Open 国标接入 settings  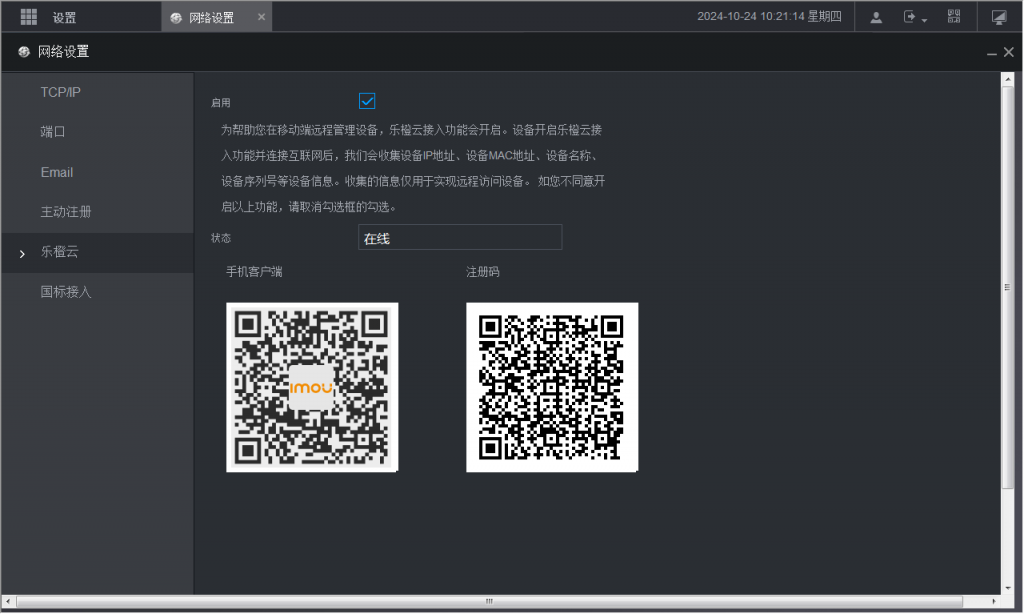point(66,292)
